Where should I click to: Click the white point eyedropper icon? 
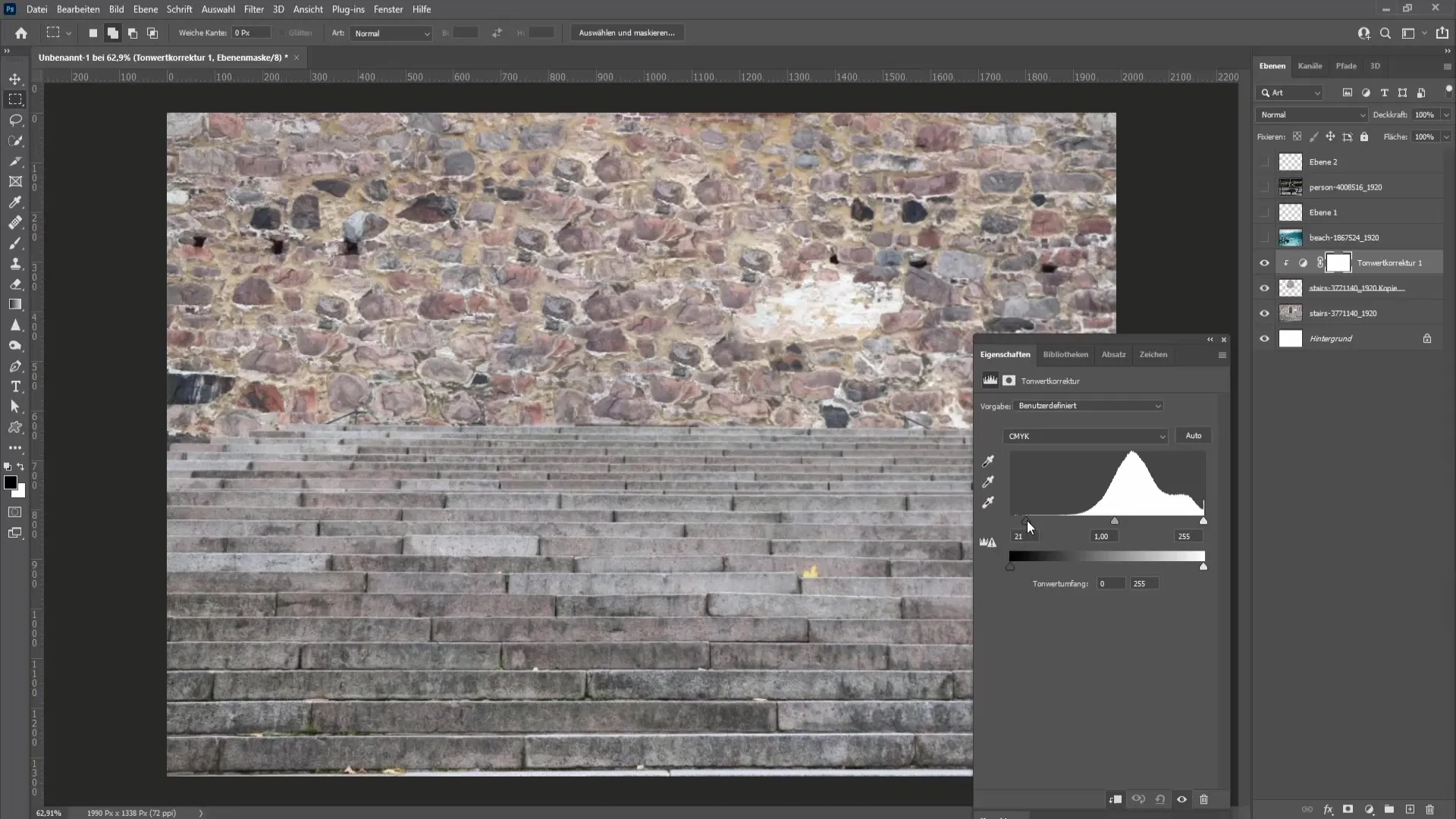(x=988, y=503)
